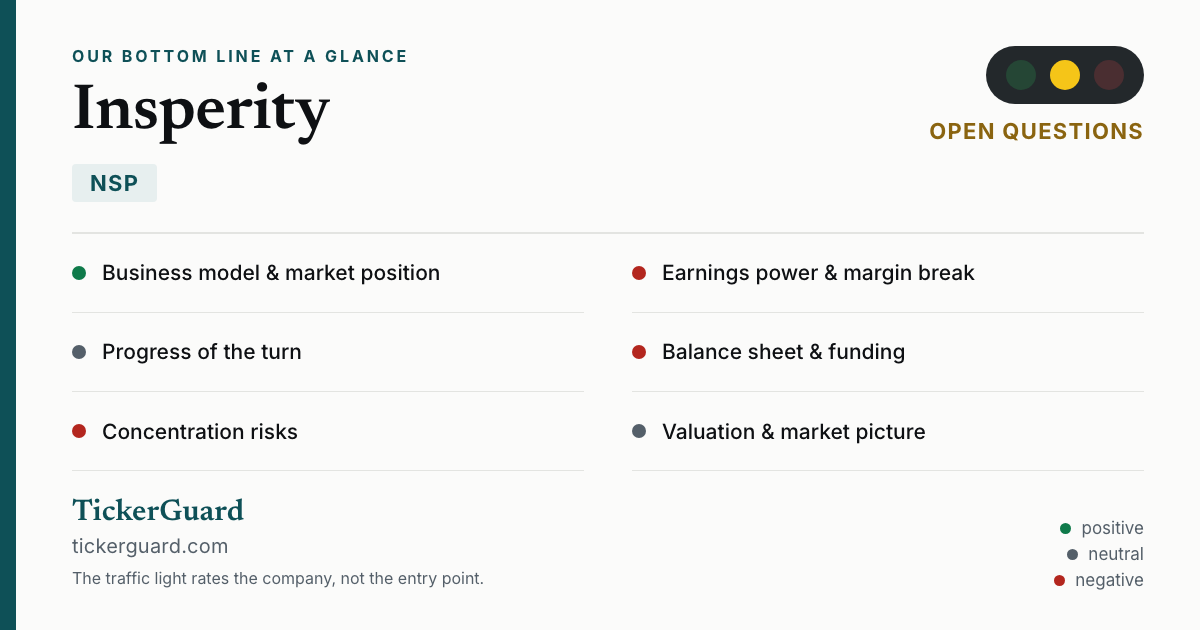The image size is (1200, 630).
Task: Click gray dot beside Progress of the turn
Action: tap(79, 352)
